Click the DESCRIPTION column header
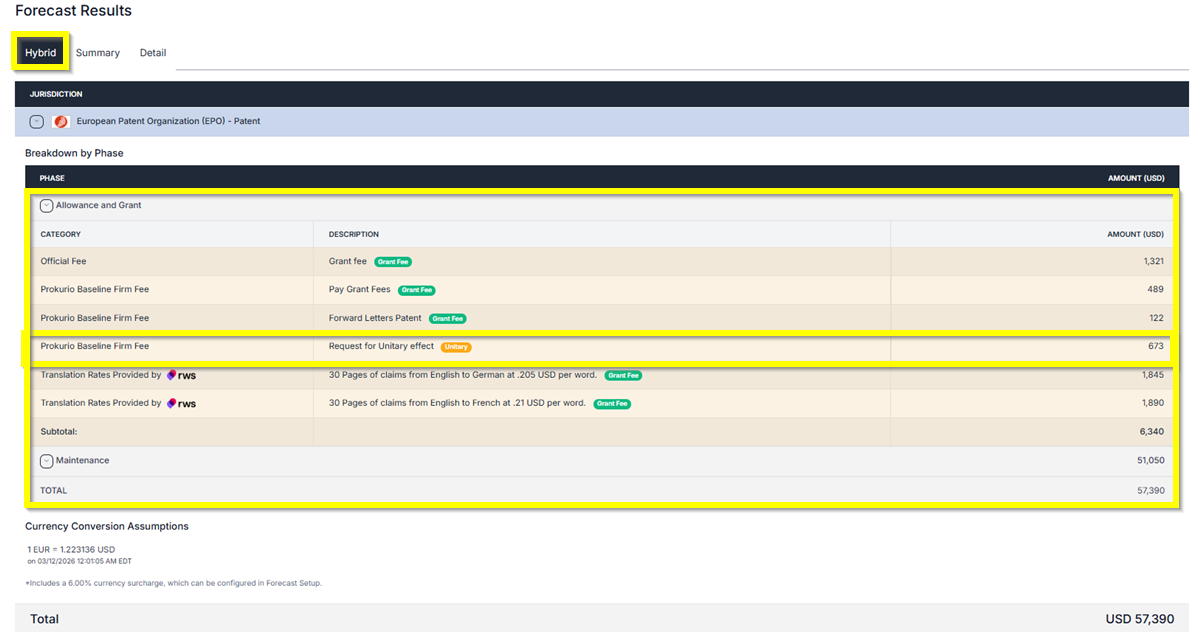The width and height of the screenshot is (1200, 632). click(353, 234)
